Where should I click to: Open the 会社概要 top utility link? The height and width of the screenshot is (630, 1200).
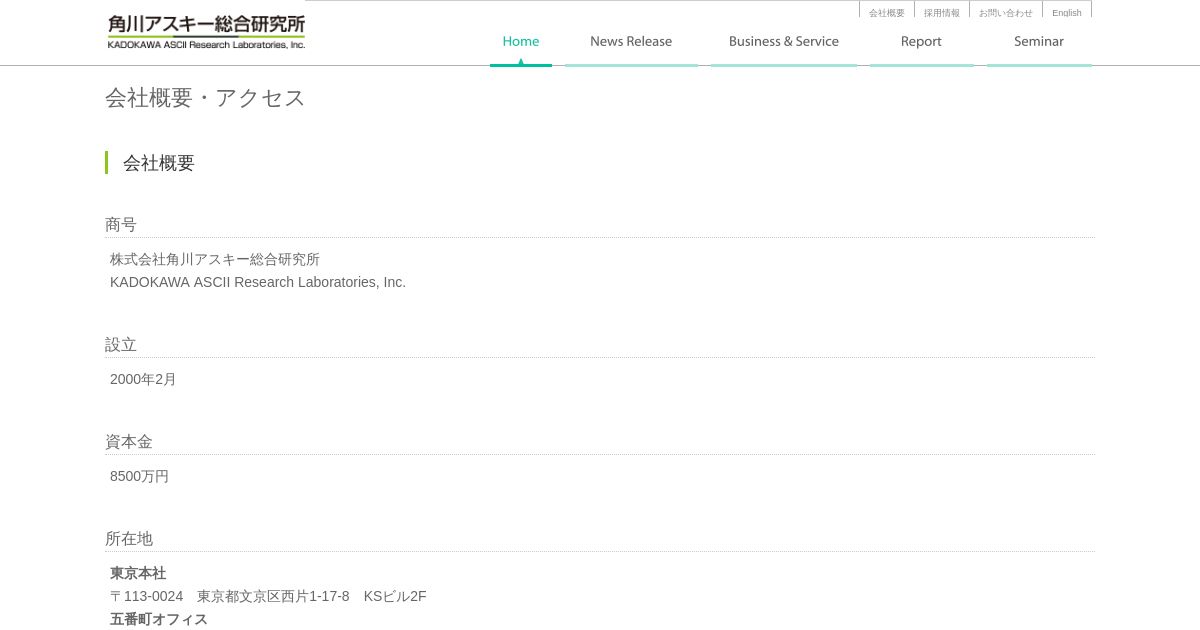tap(887, 12)
